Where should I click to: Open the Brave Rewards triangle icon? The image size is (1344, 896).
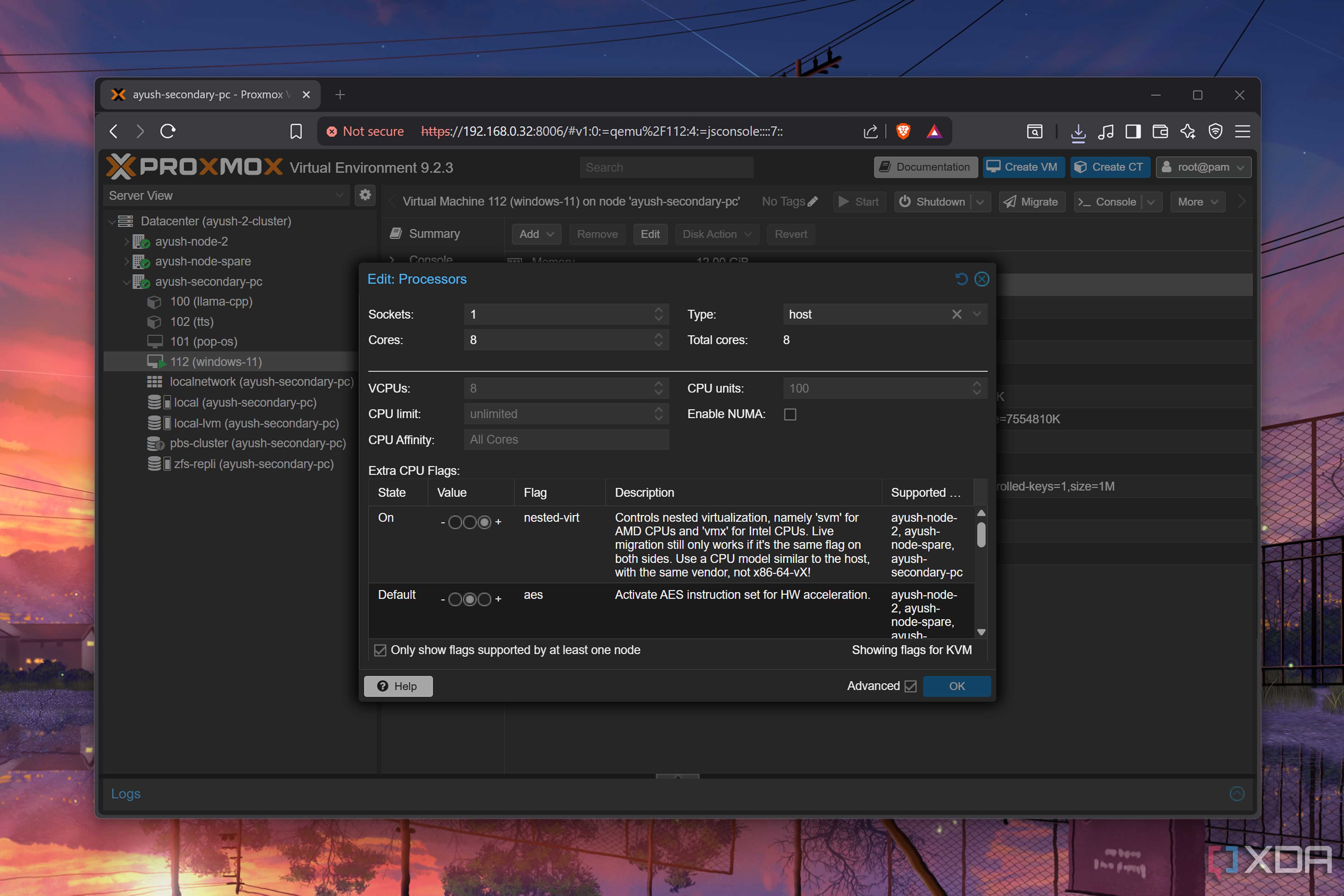click(934, 131)
